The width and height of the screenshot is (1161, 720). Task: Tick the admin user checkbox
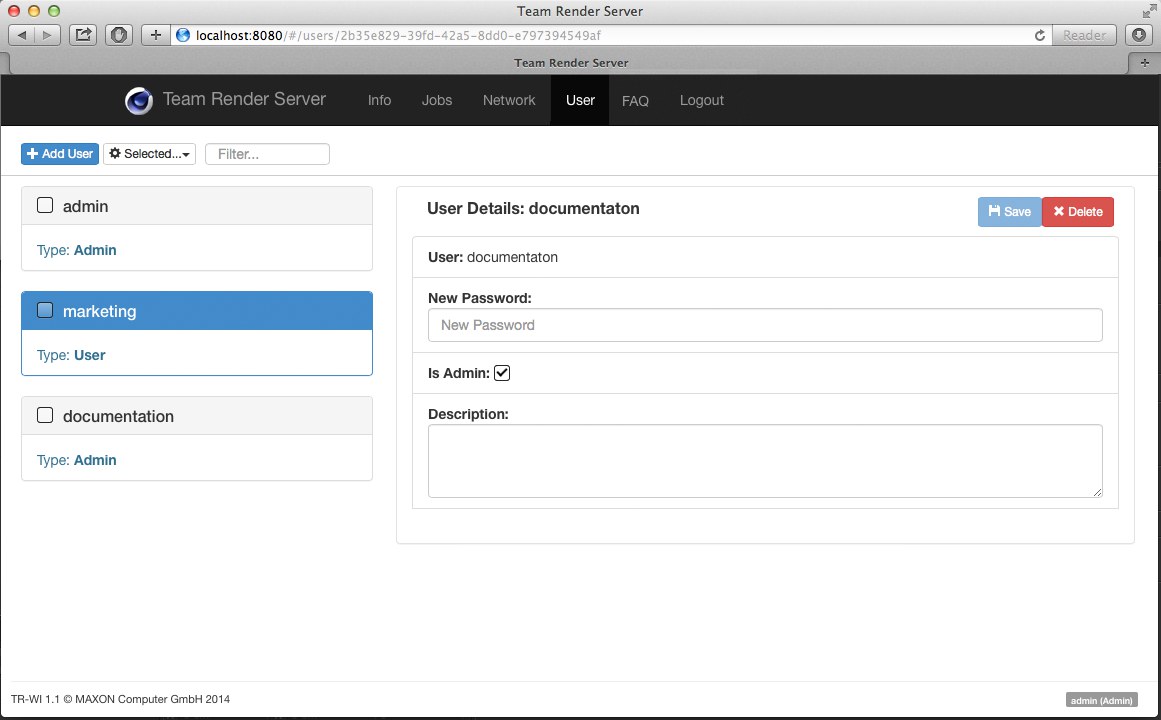[45, 206]
